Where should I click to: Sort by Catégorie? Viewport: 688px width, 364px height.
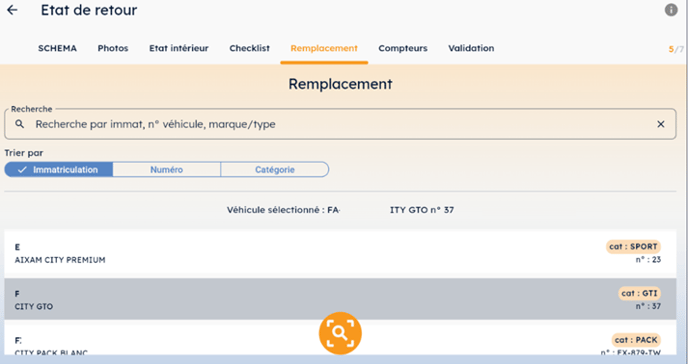pyautogui.click(x=275, y=170)
